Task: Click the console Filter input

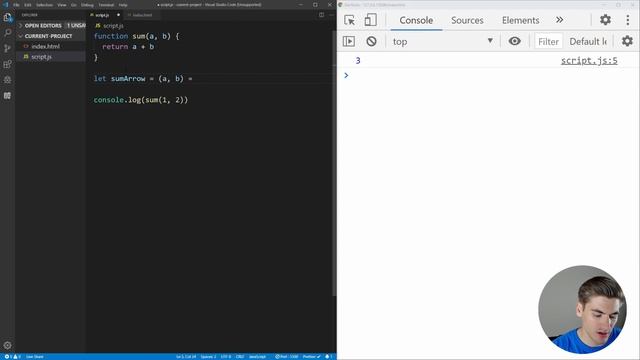Action: (548, 41)
